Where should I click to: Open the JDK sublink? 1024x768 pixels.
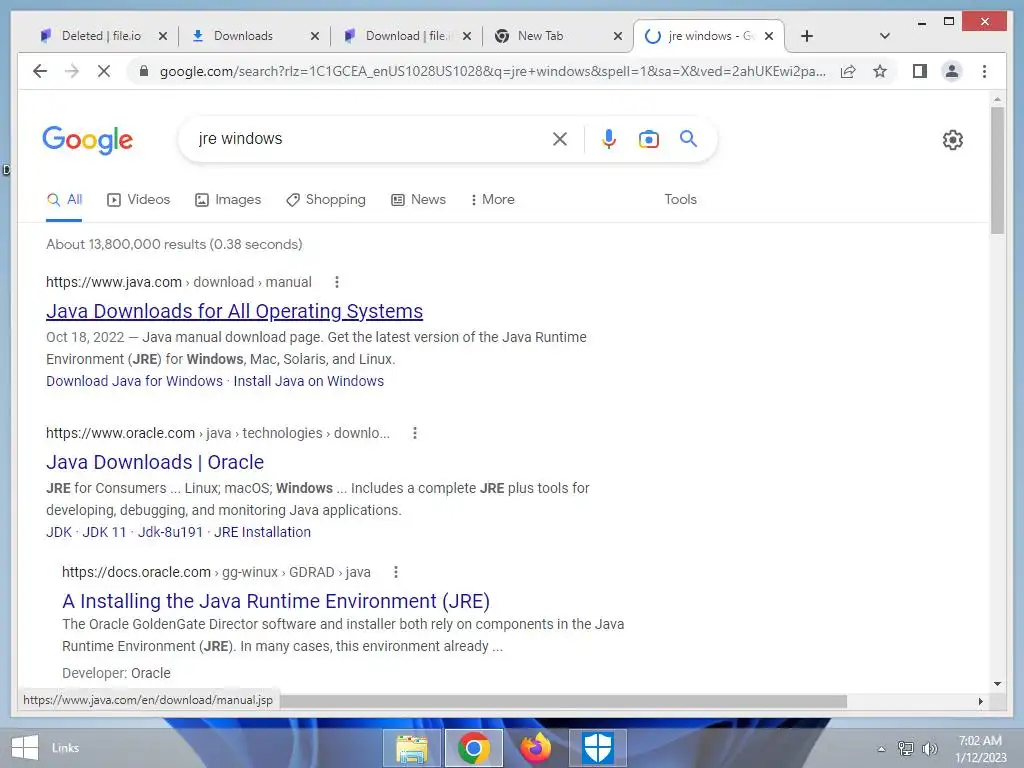[x=59, y=532]
